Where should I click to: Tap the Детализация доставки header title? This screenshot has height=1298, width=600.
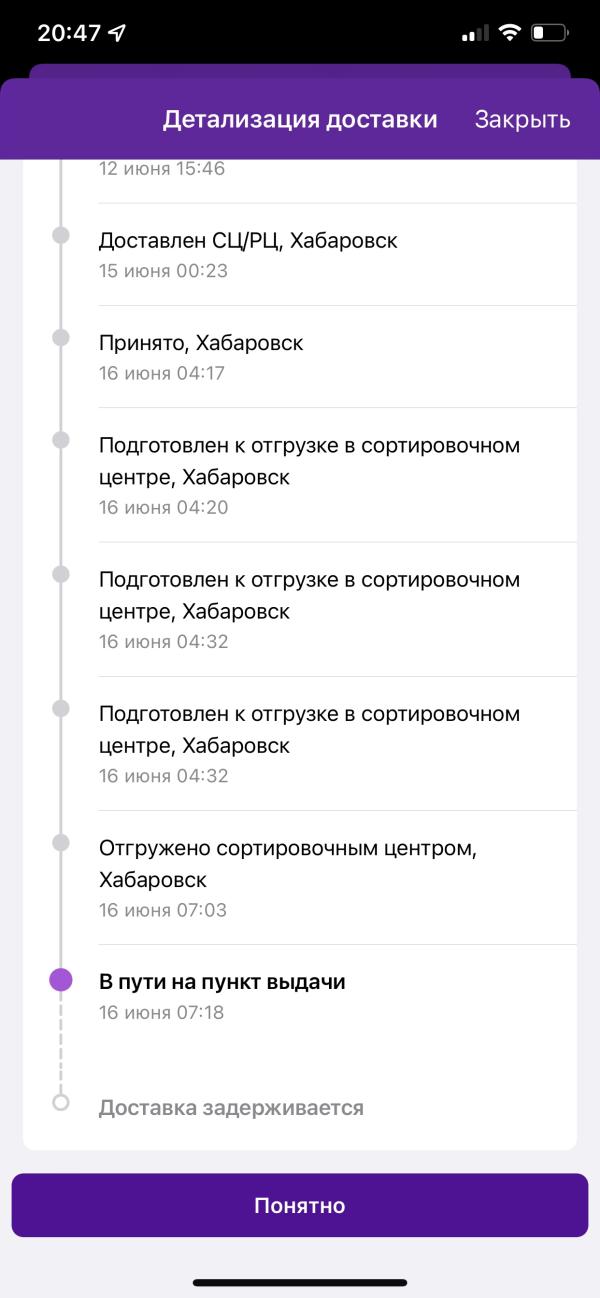click(x=300, y=120)
